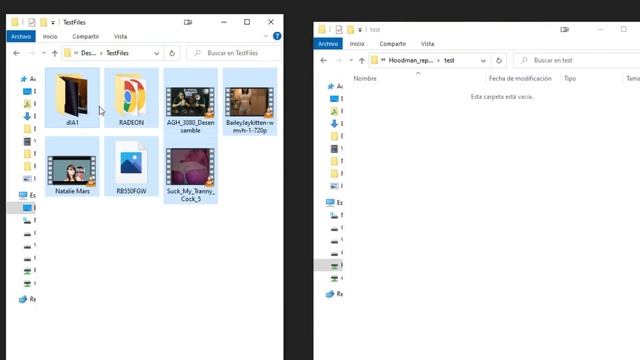The height and width of the screenshot is (360, 640).
Task: Open quick access toolbar dropdown in TestFiles title bar
Action: (x=53, y=23)
